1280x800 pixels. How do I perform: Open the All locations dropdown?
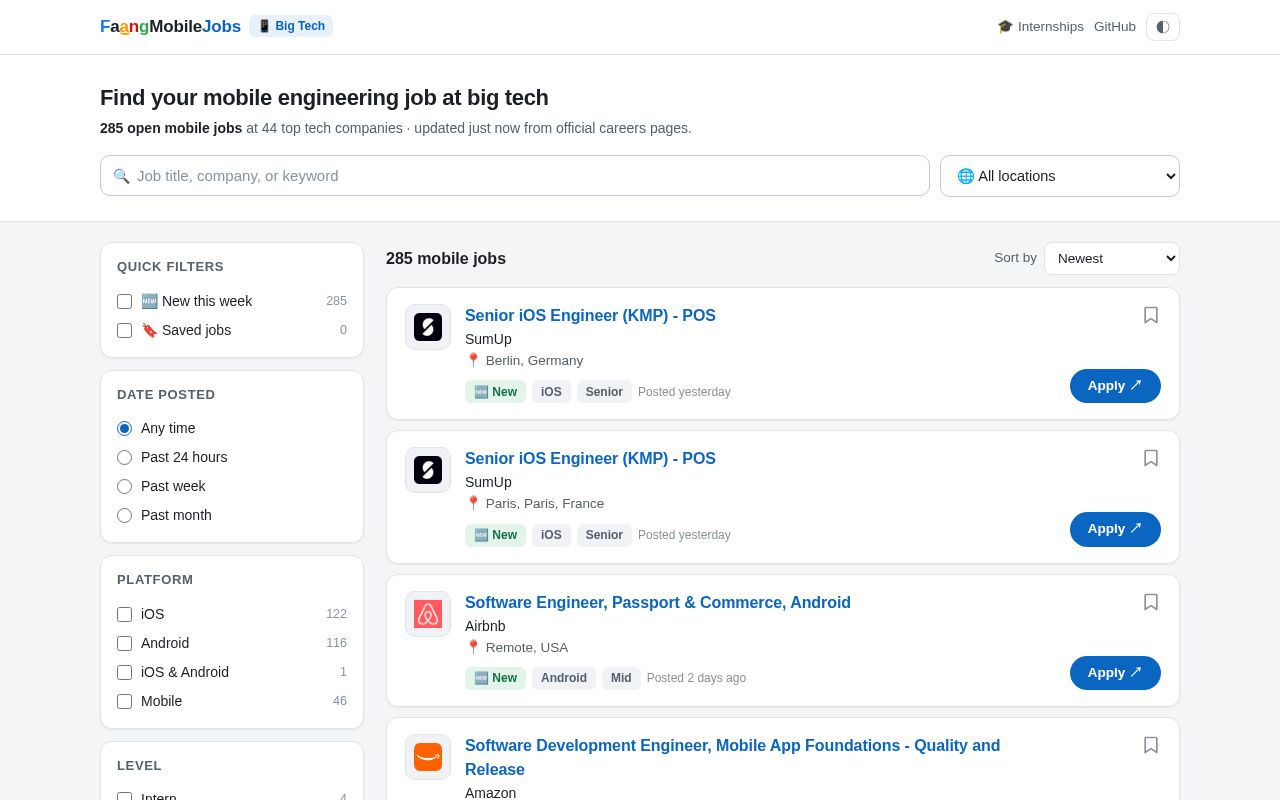[x=1060, y=176]
